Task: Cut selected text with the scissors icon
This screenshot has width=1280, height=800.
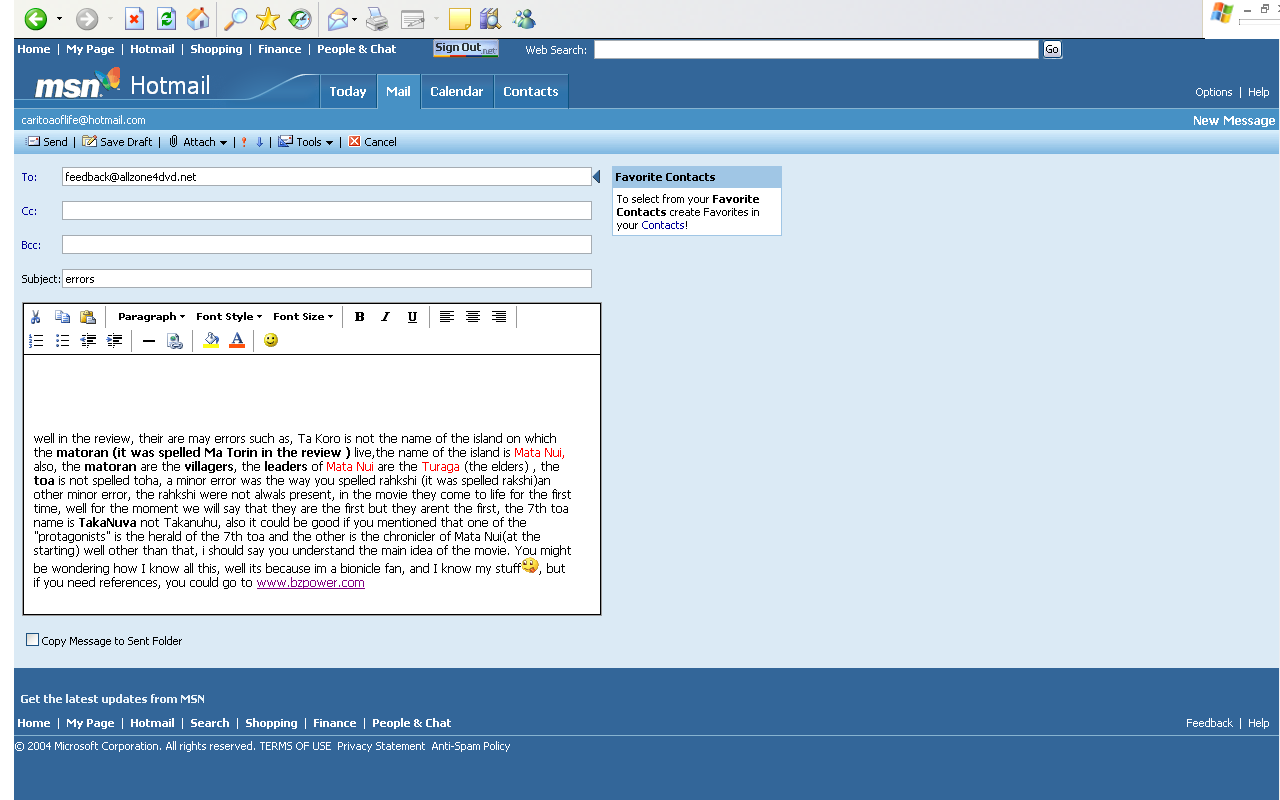Action: point(36,317)
